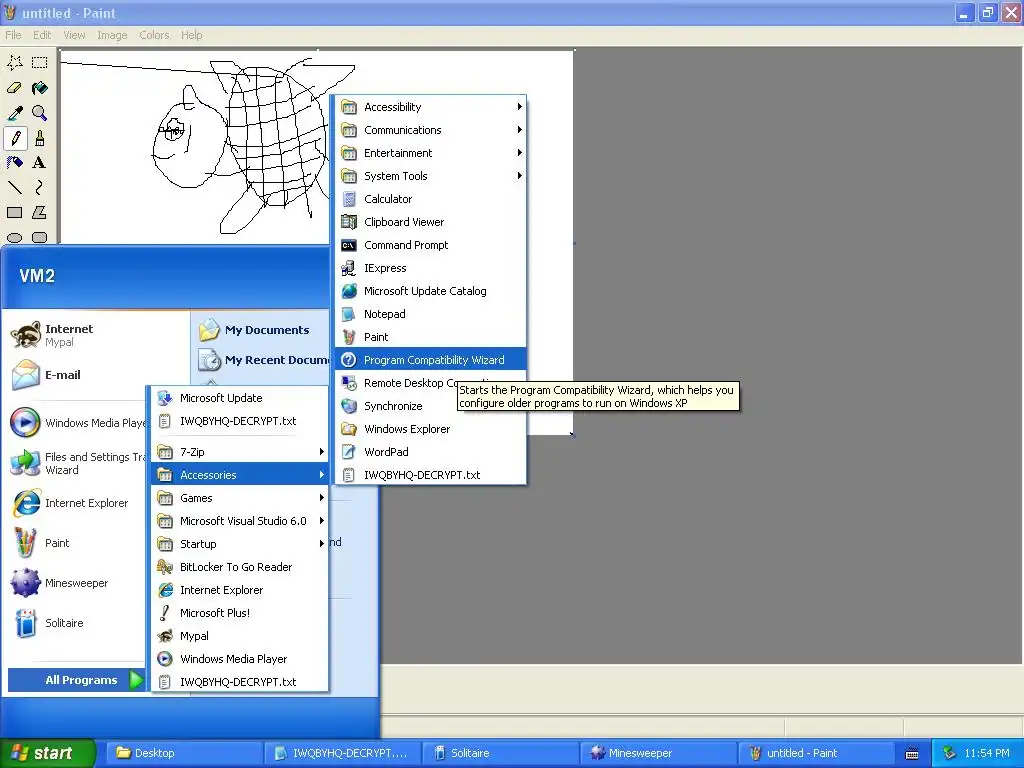Screen dimensions: 1024x768
Task: Select the Polygon tool in Paint
Action: (x=40, y=213)
